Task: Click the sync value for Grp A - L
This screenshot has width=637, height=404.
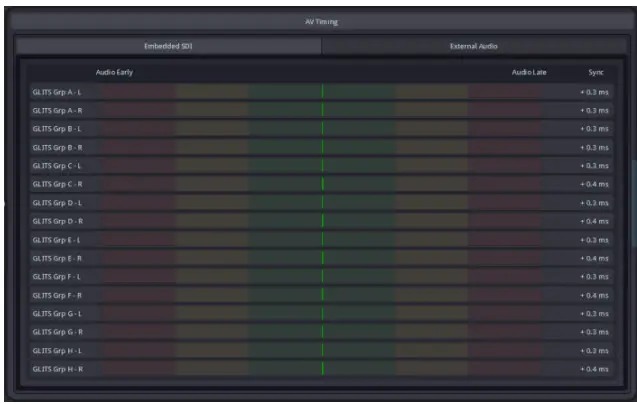Action: (x=594, y=92)
